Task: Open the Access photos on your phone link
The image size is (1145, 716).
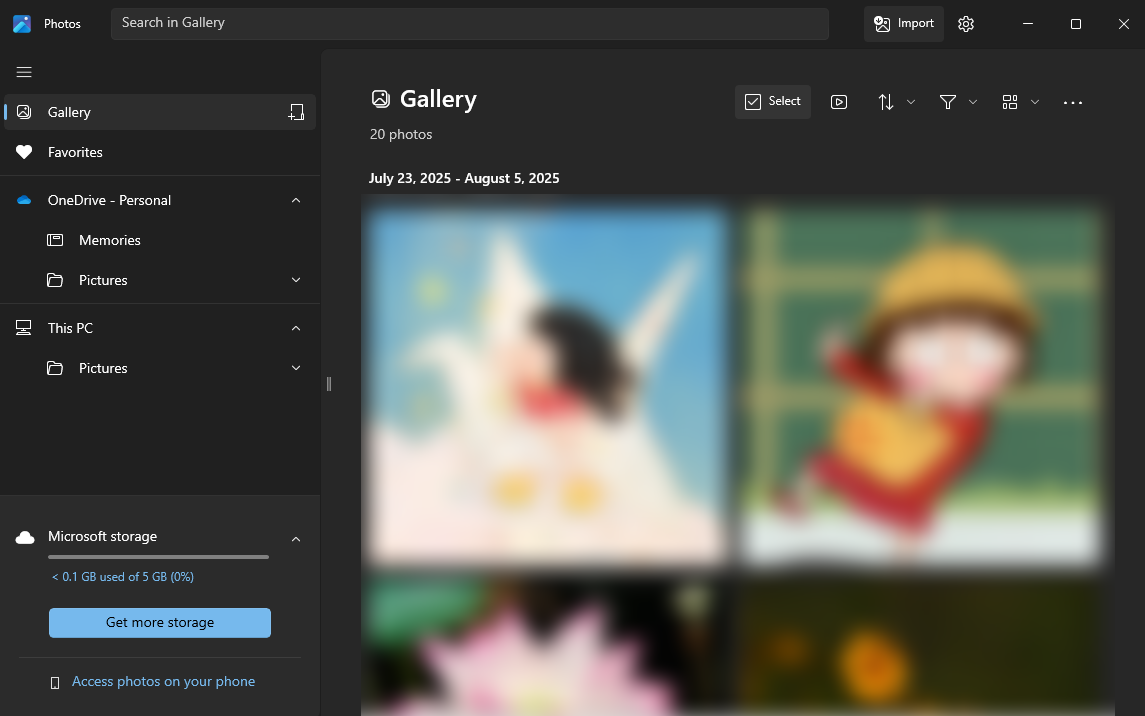Action: (x=162, y=681)
